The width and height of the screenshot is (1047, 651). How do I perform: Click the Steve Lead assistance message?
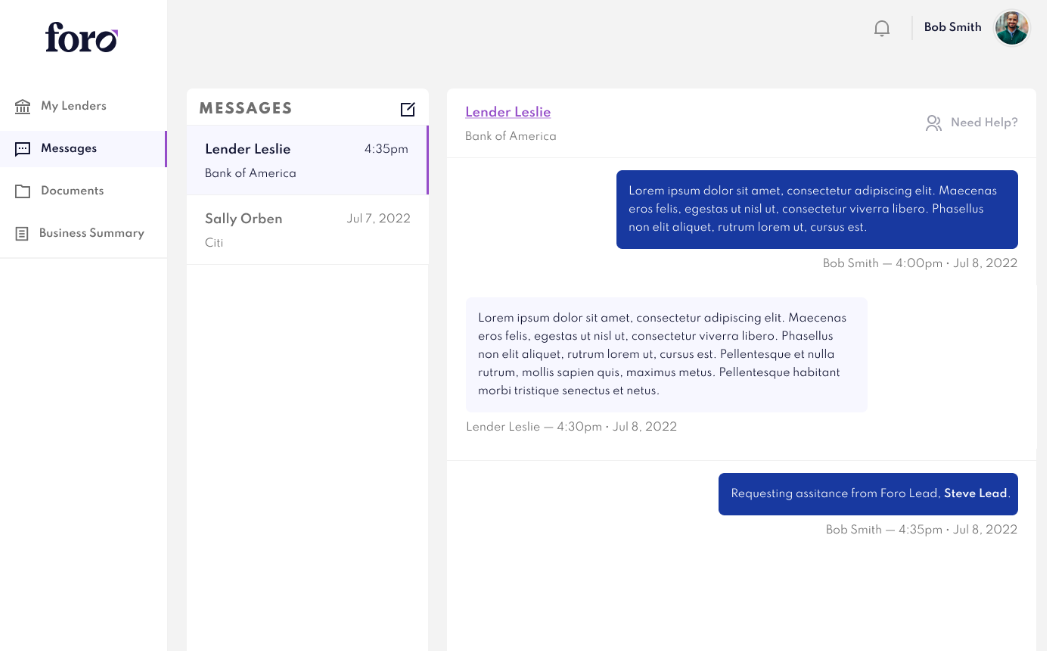867,494
